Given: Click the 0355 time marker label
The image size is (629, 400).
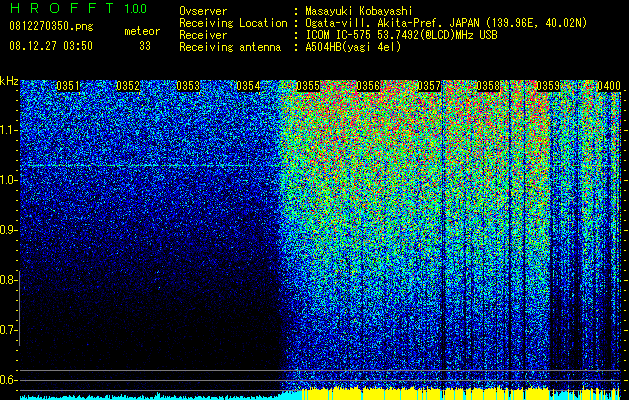Looking at the screenshot, I should tap(308, 86).
